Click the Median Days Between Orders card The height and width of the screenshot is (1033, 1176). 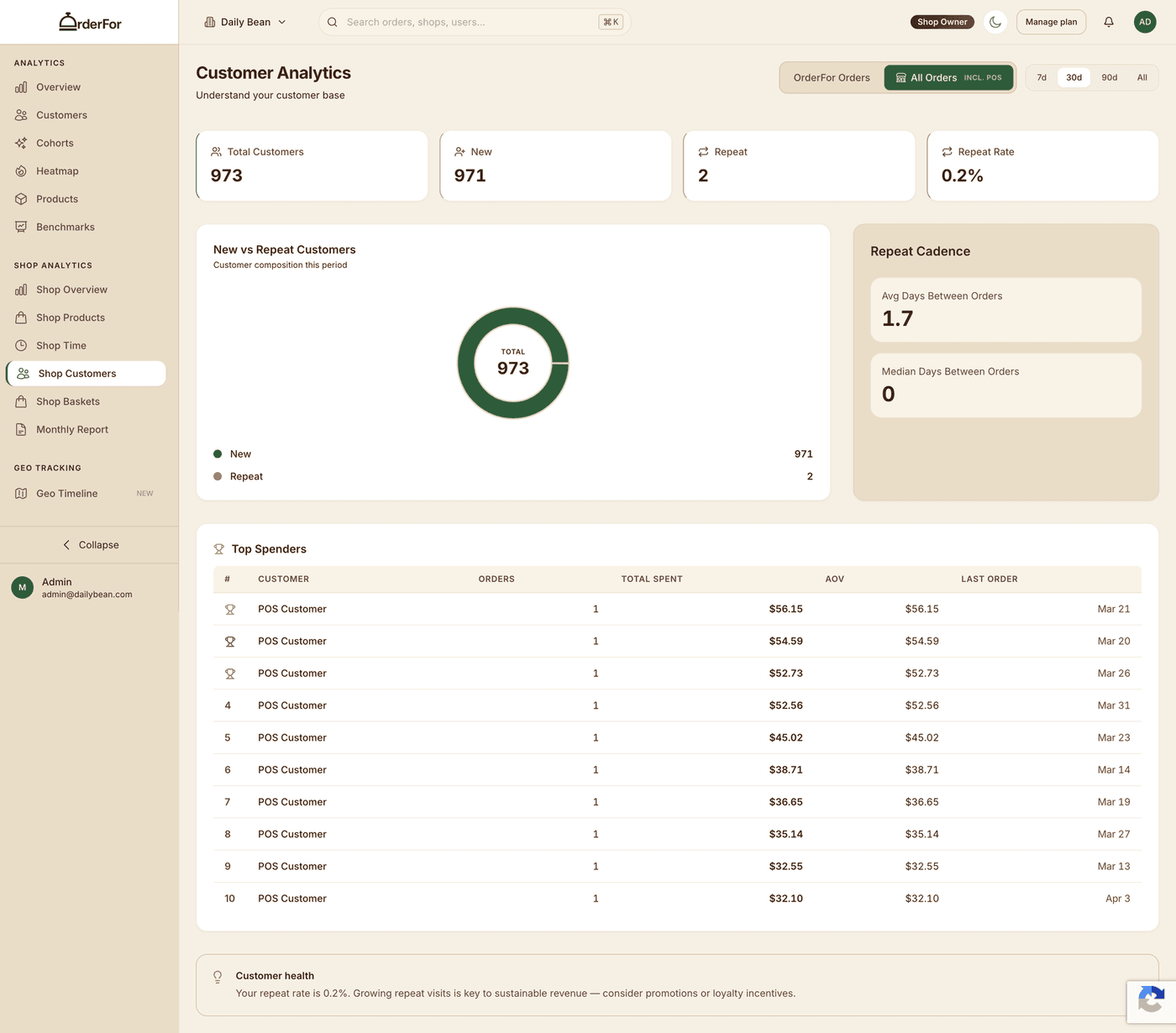click(1005, 385)
